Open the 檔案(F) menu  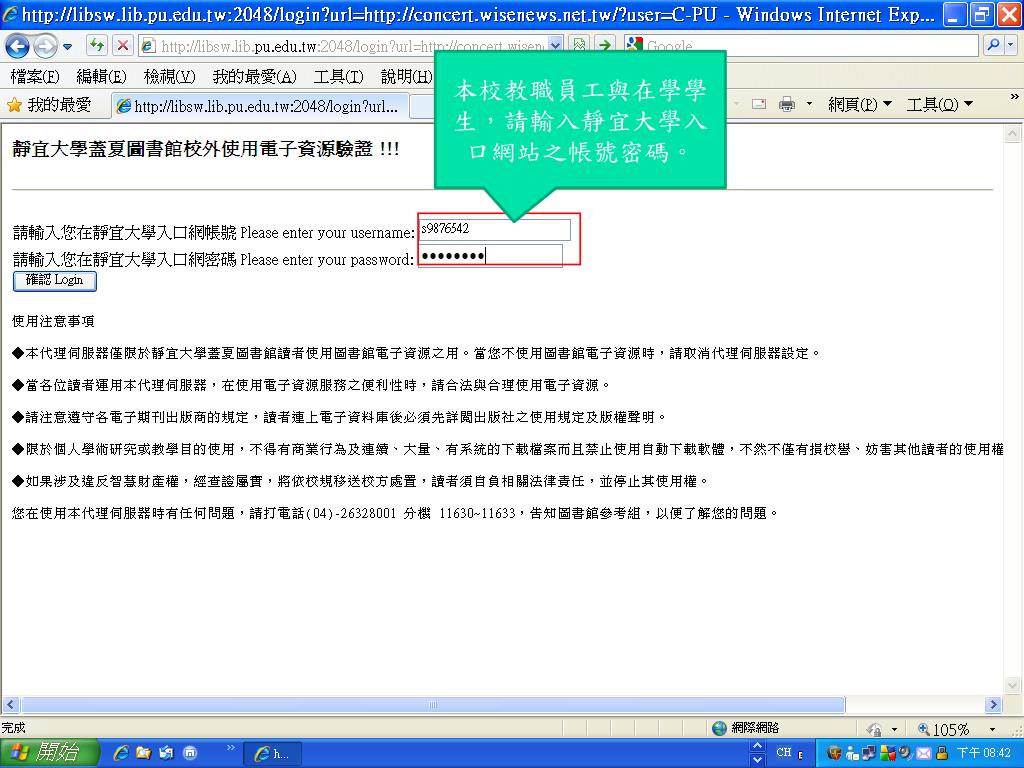pos(35,76)
